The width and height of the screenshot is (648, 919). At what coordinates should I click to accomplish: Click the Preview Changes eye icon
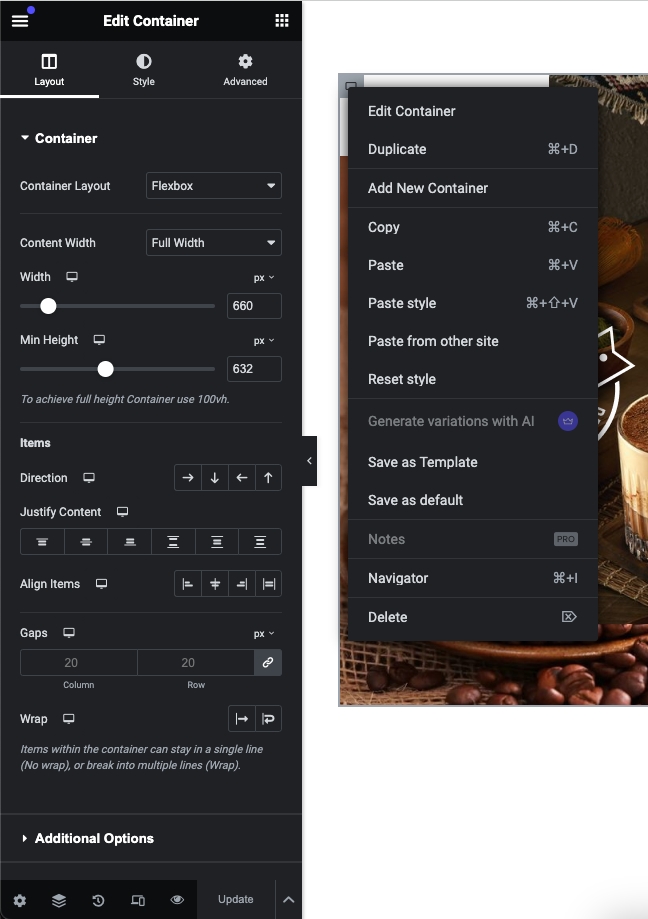point(177,899)
